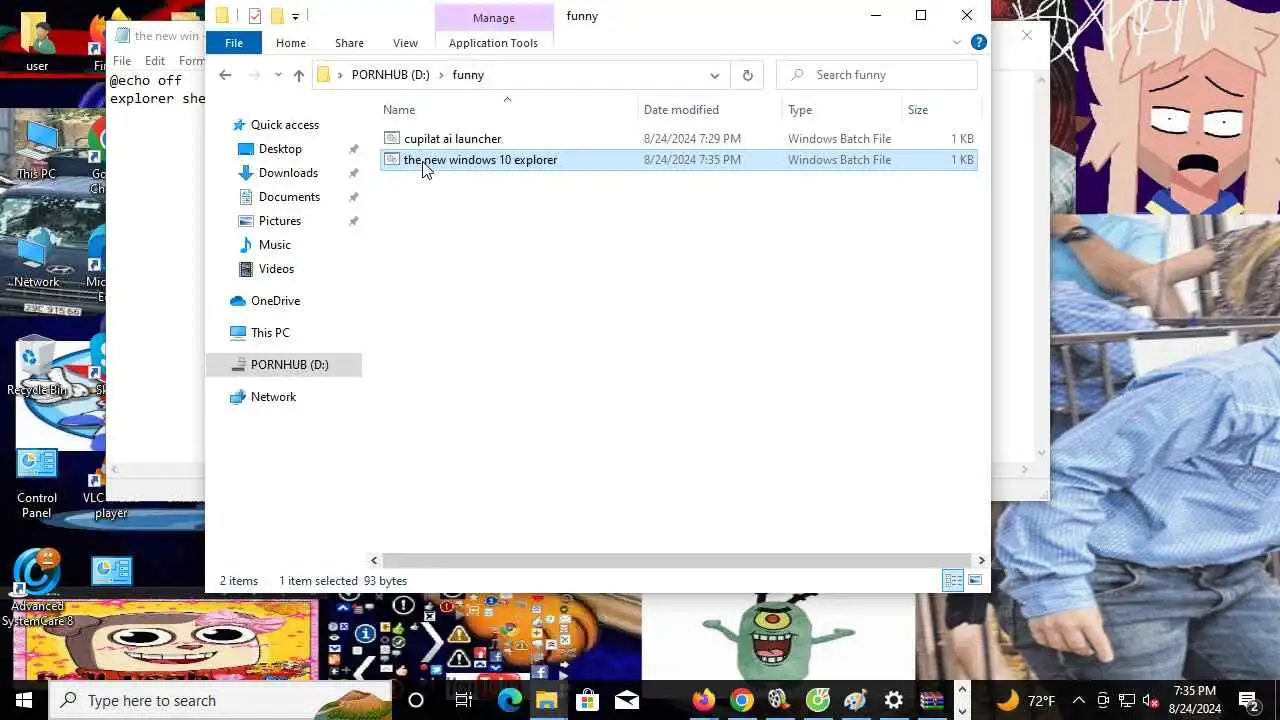
Task: Open Cortana circle on the taskbar
Action: [416, 700]
